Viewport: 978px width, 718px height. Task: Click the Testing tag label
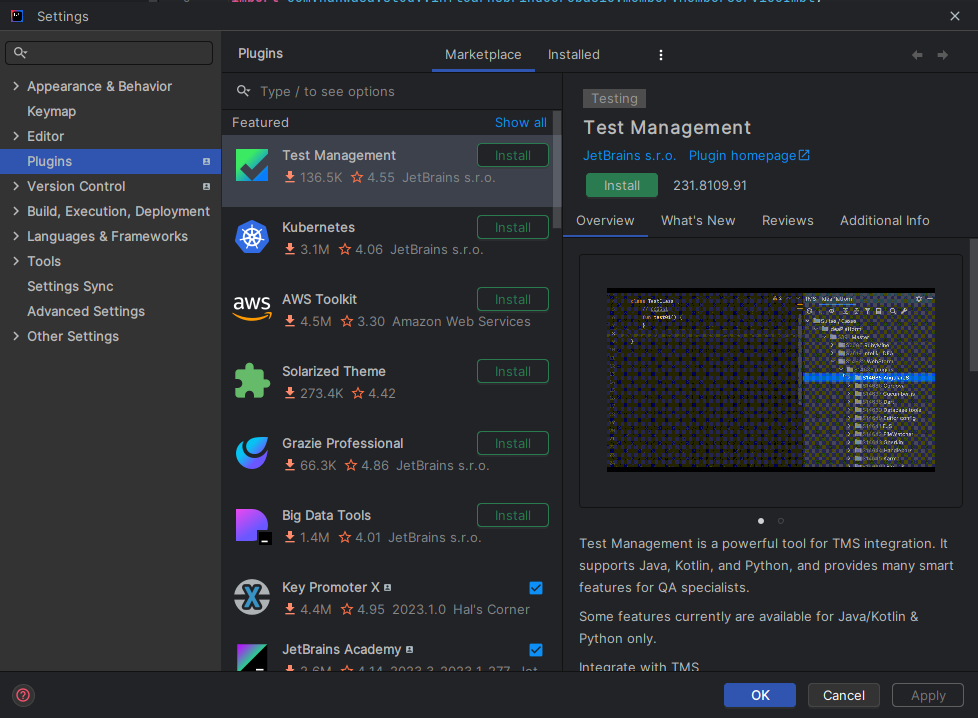click(614, 99)
